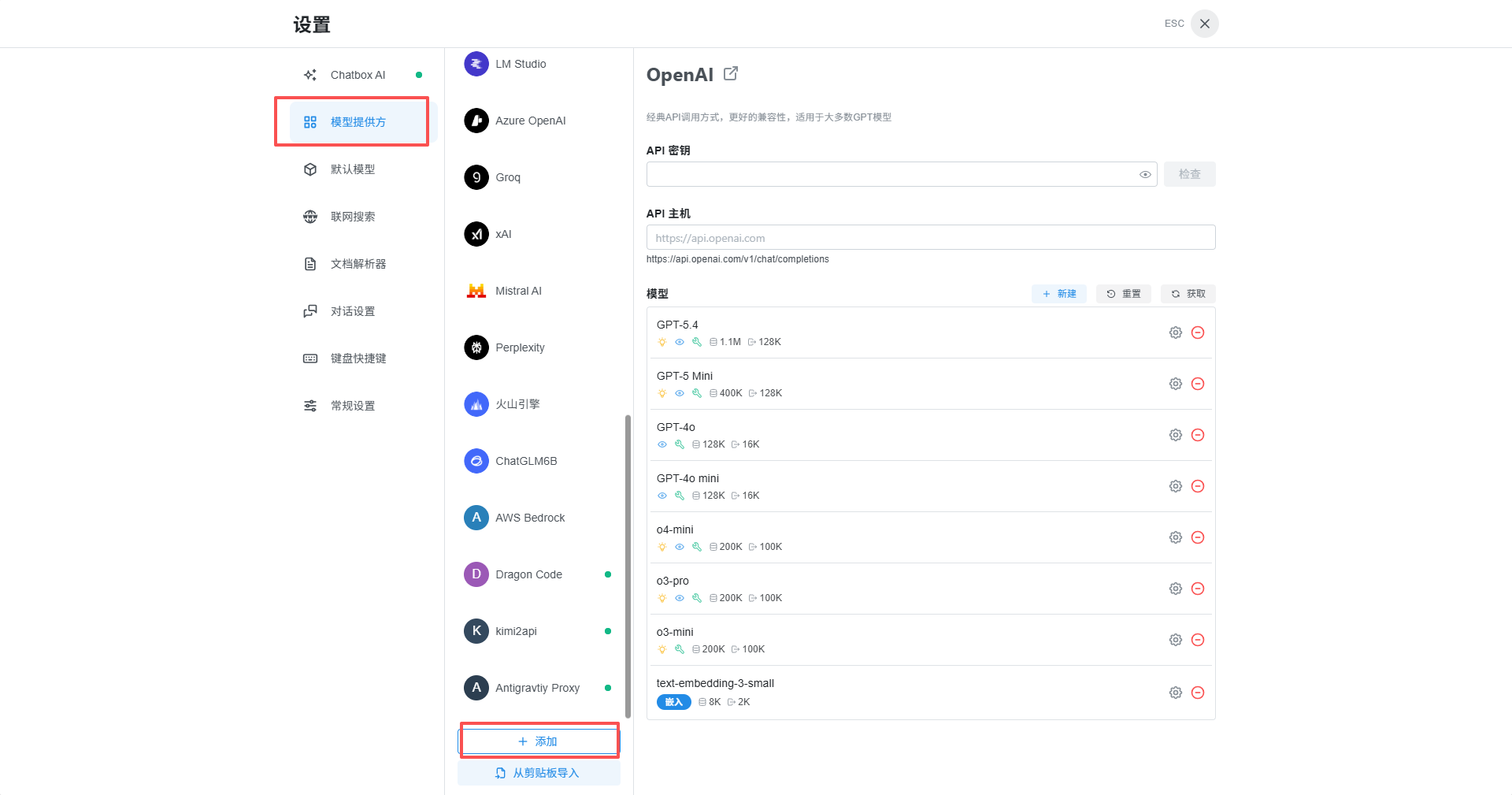The width and height of the screenshot is (1512, 795).
Task: Select LM Studio provider
Action: 538,64
